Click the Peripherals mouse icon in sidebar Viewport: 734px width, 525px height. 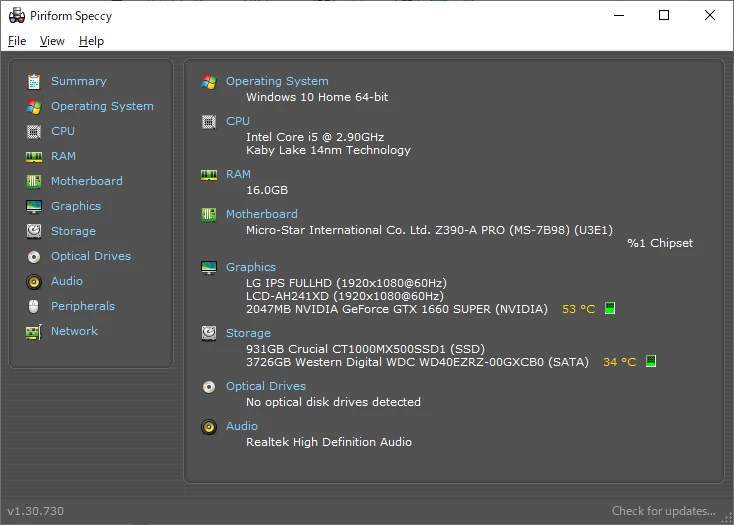(34, 306)
